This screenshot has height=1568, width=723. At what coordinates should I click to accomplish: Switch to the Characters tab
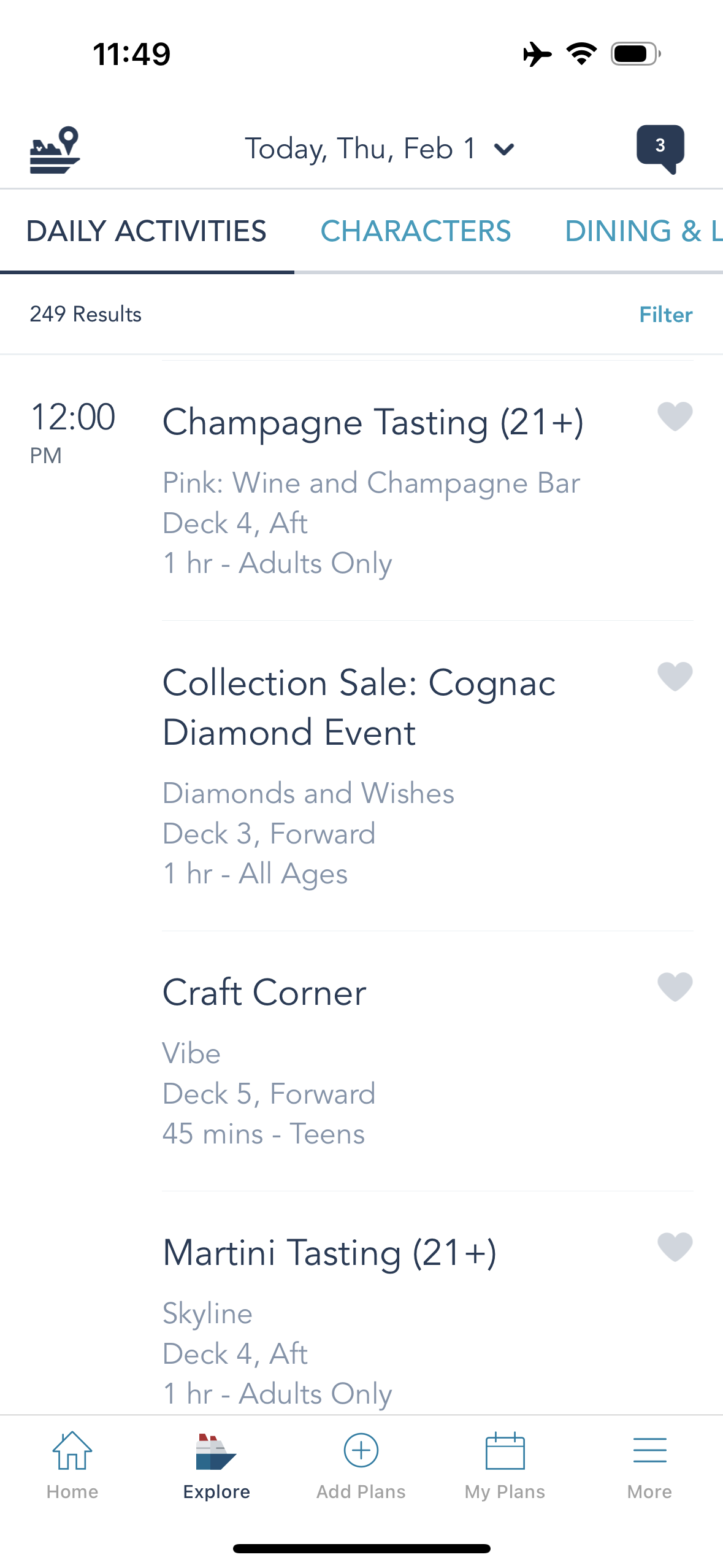[415, 231]
